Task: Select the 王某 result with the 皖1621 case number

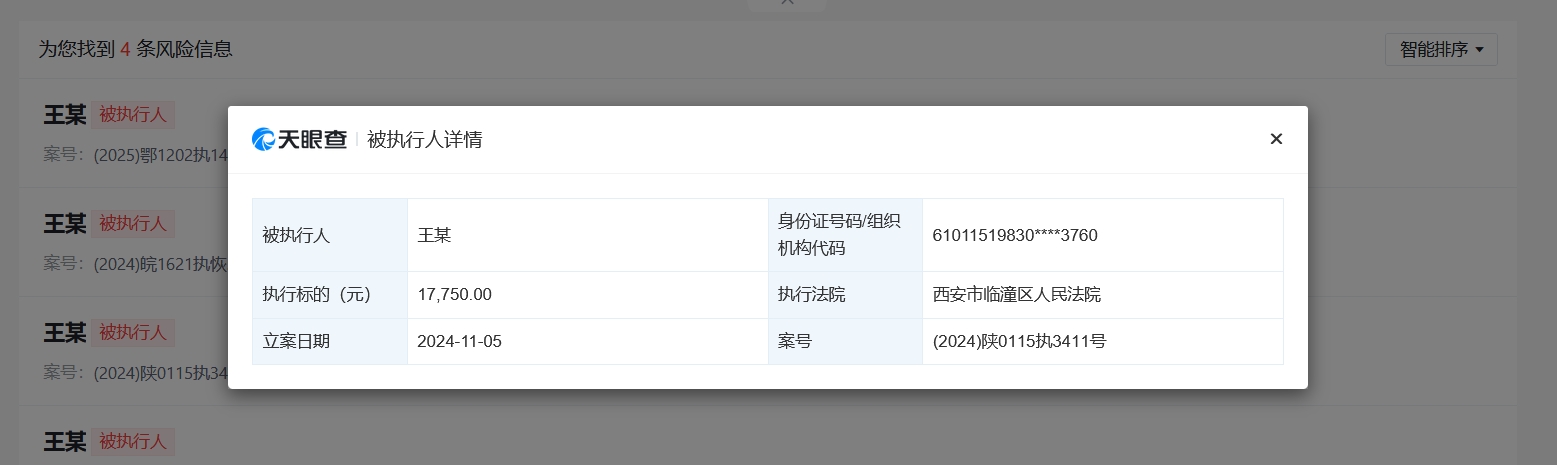Action: coord(65,223)
